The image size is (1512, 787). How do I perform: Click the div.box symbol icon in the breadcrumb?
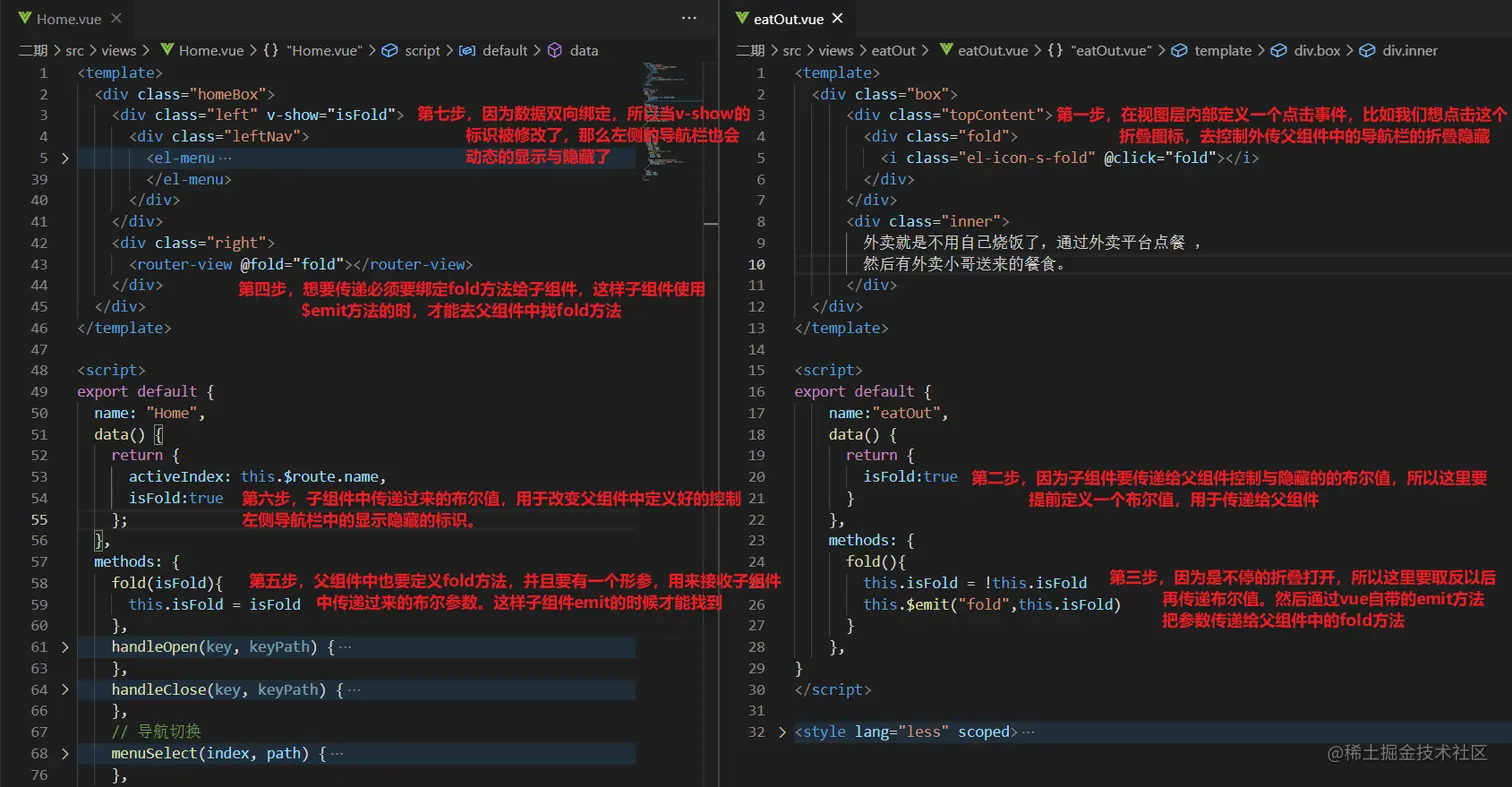1276,50
